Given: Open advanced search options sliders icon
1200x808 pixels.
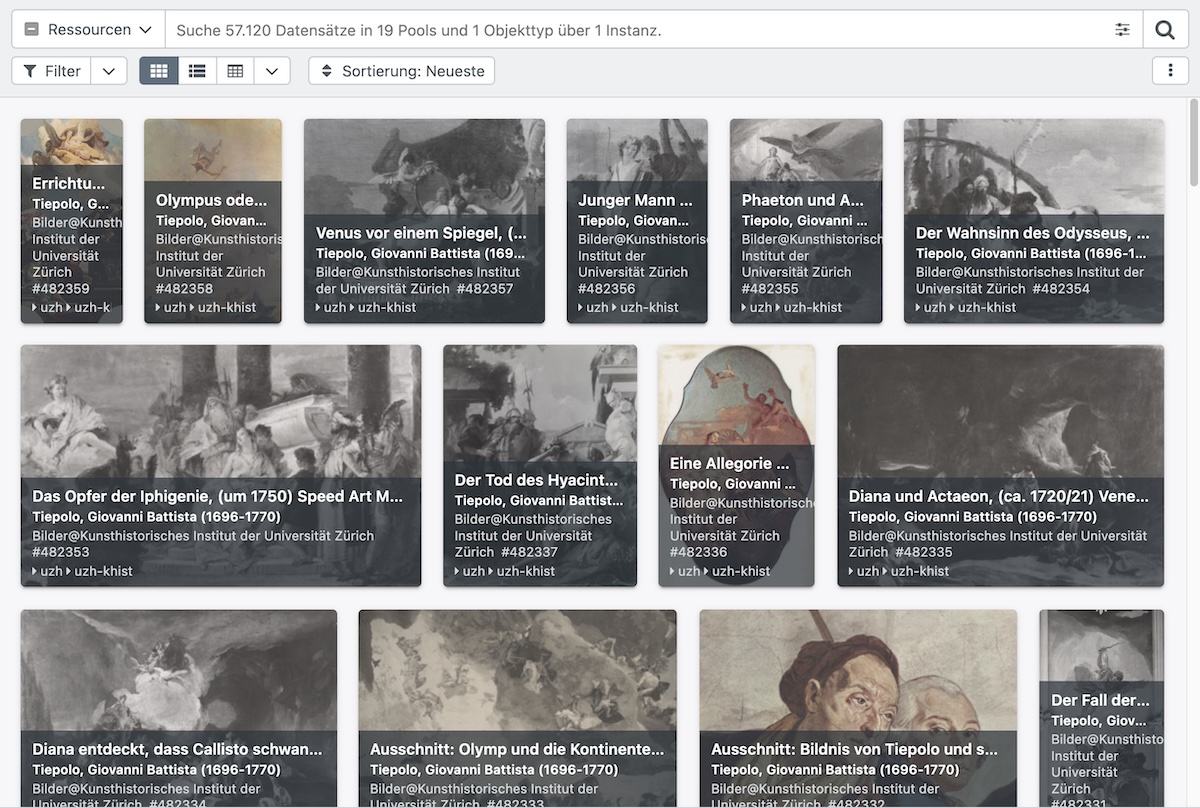Looking at the screenshot, I should tap(1122, 30).
